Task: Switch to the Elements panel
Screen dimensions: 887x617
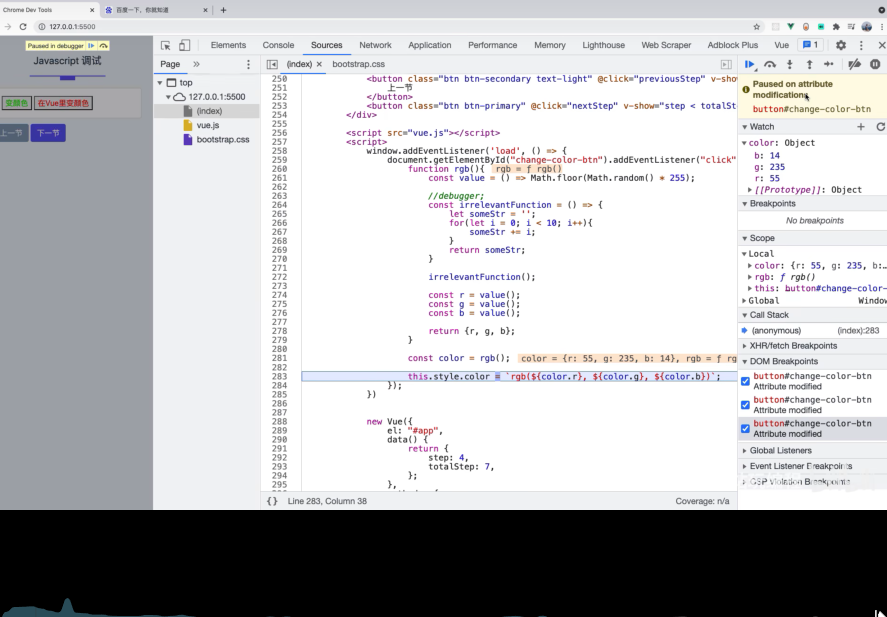Action: tap(228, 45)
